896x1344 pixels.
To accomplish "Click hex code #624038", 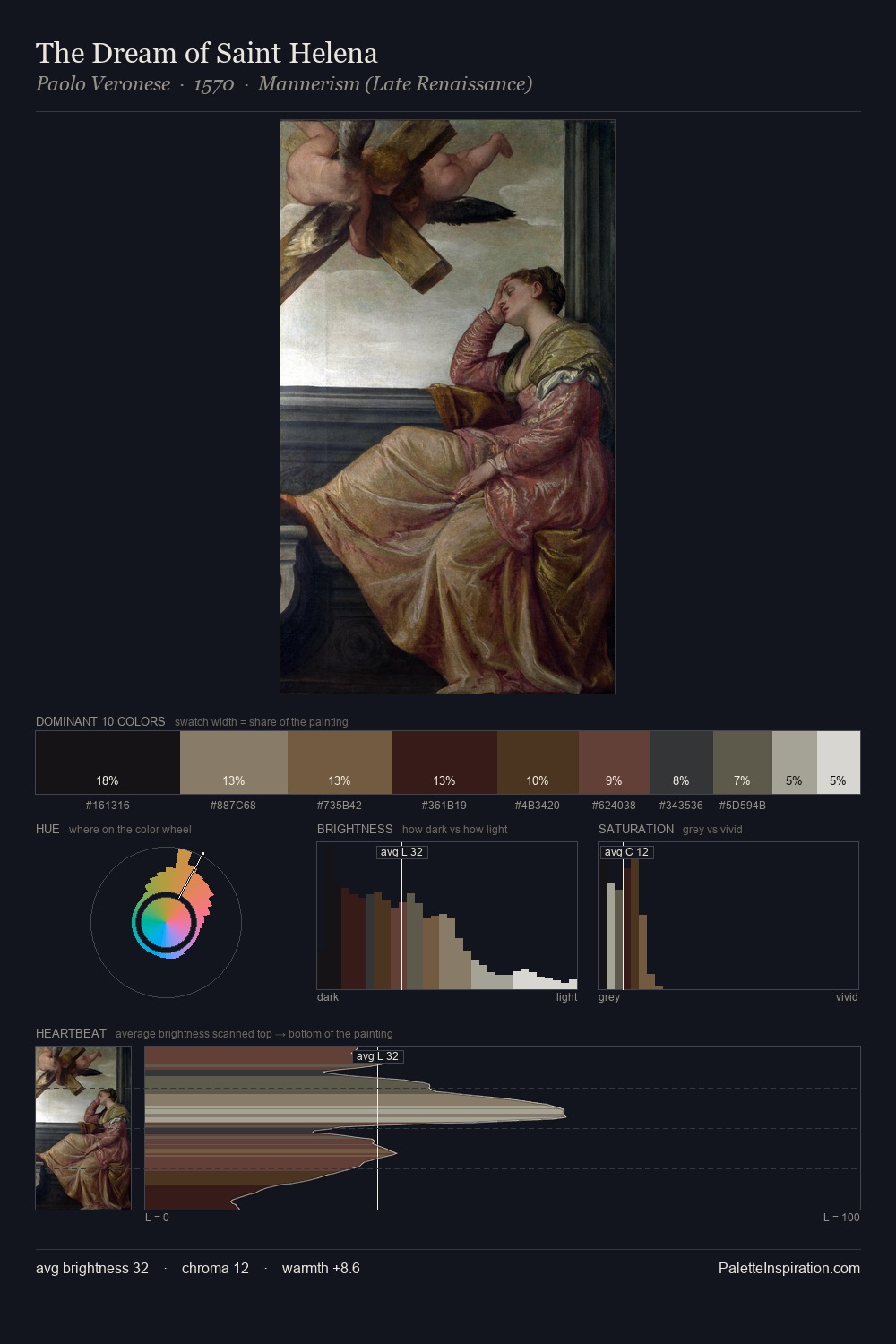I will (x=614, y=806).
